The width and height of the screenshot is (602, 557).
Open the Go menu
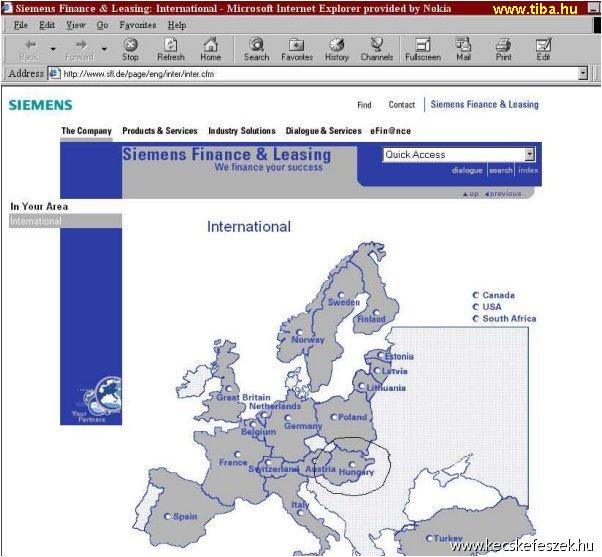pos(102,25)
